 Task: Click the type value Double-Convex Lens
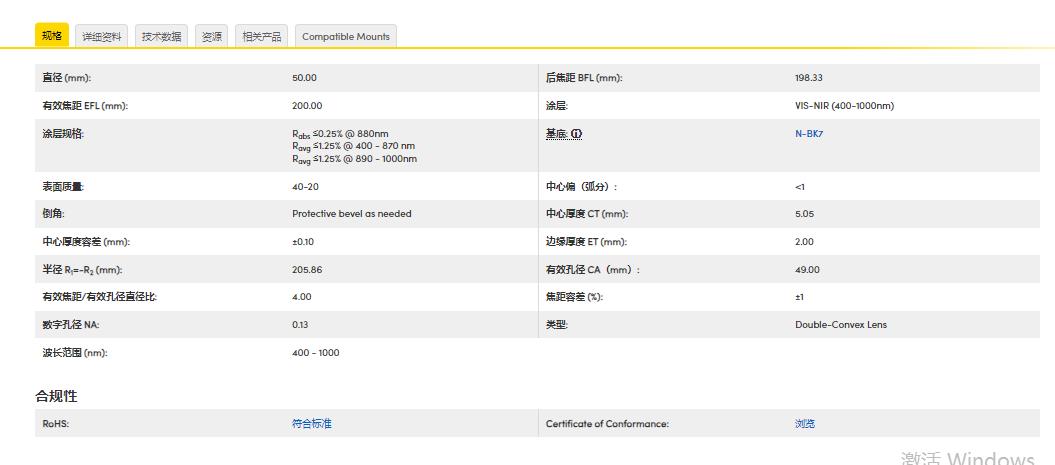[x=840, y=324]
